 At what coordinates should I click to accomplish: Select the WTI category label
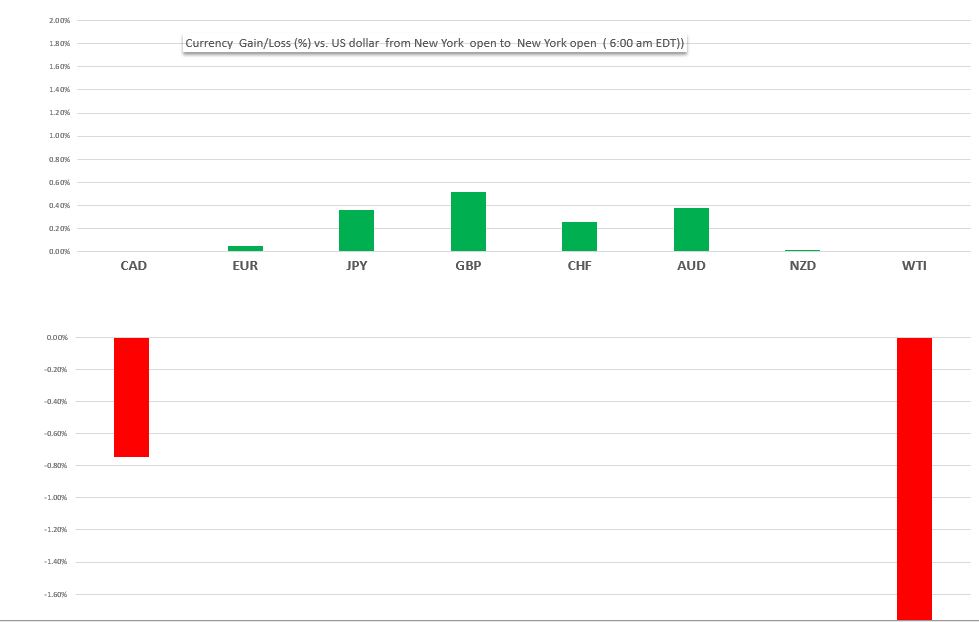(x=914, y=266)
